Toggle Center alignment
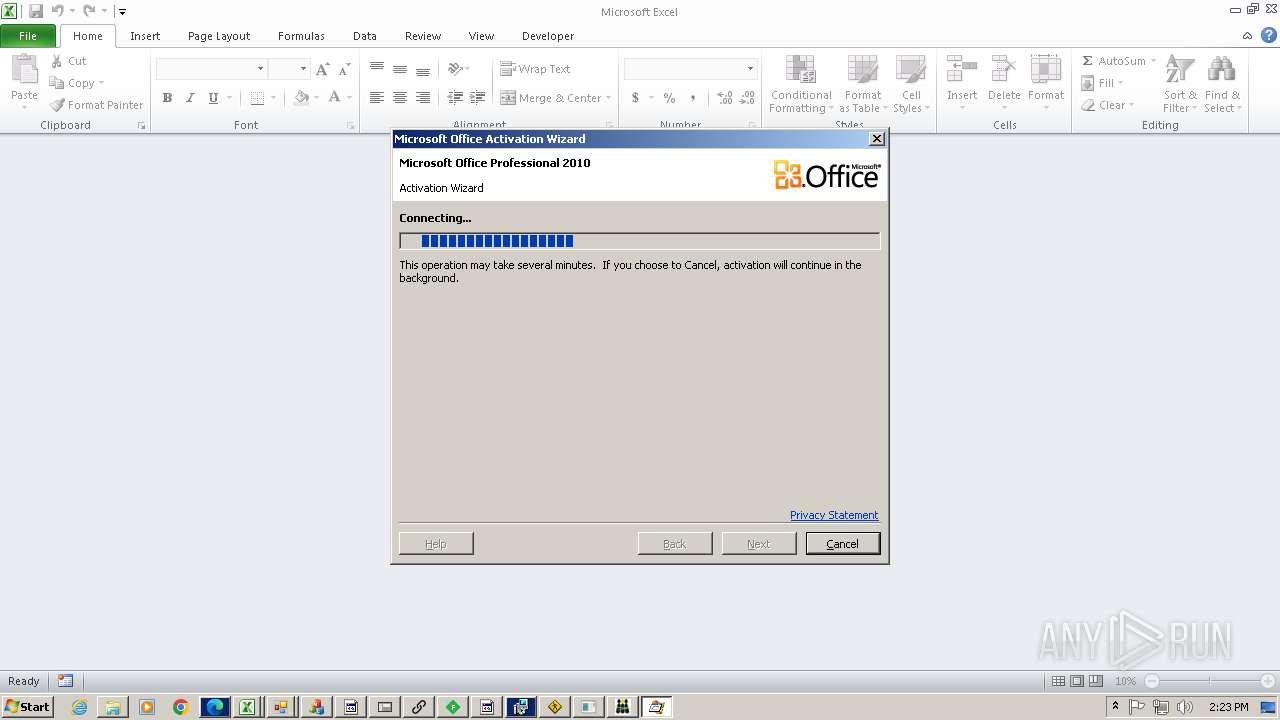Screen dimensions: 1280x720 400,98
